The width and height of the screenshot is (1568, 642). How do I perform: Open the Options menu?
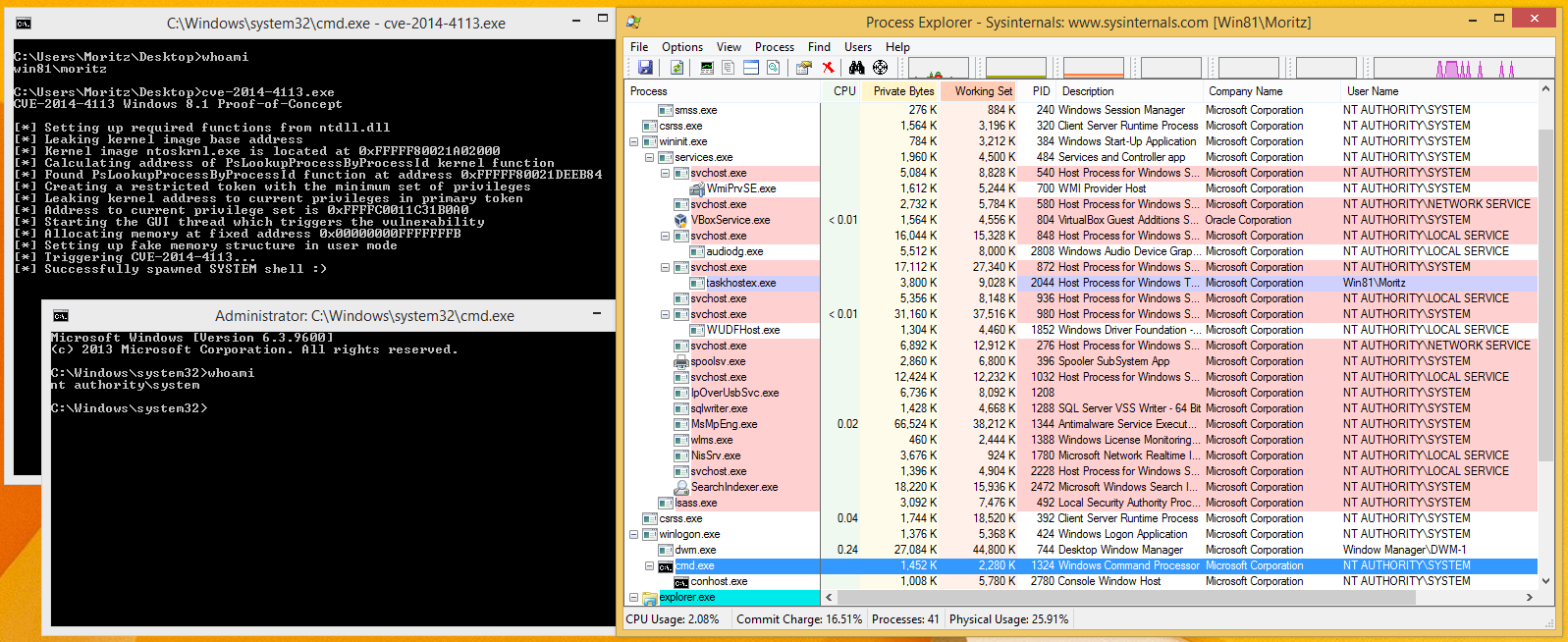(682, 46)
